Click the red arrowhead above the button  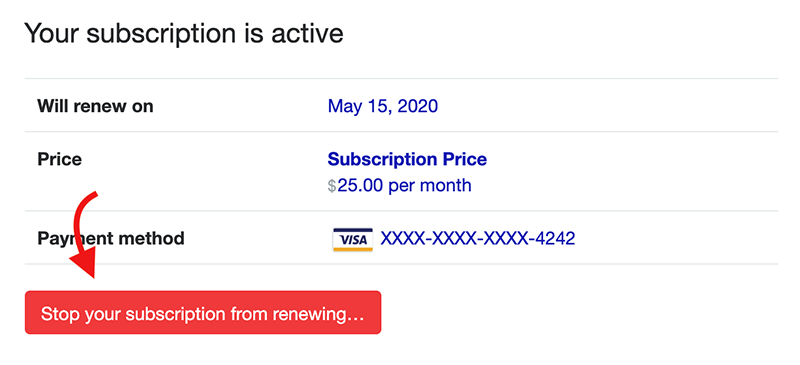click(84, 263)
